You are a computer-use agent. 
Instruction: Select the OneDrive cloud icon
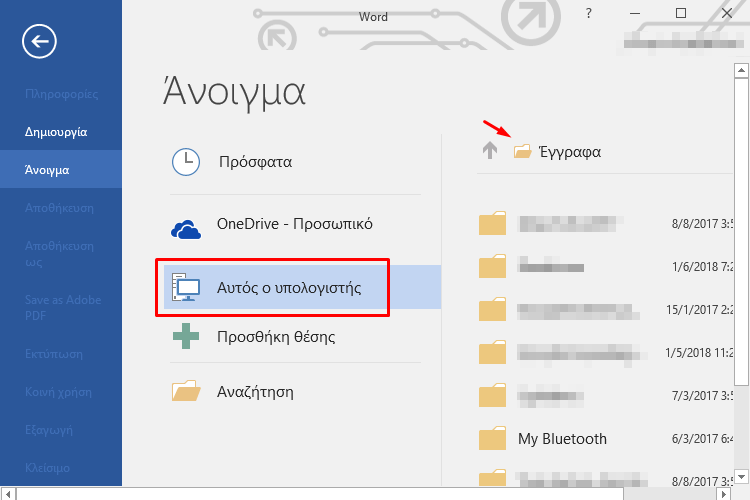186,228
